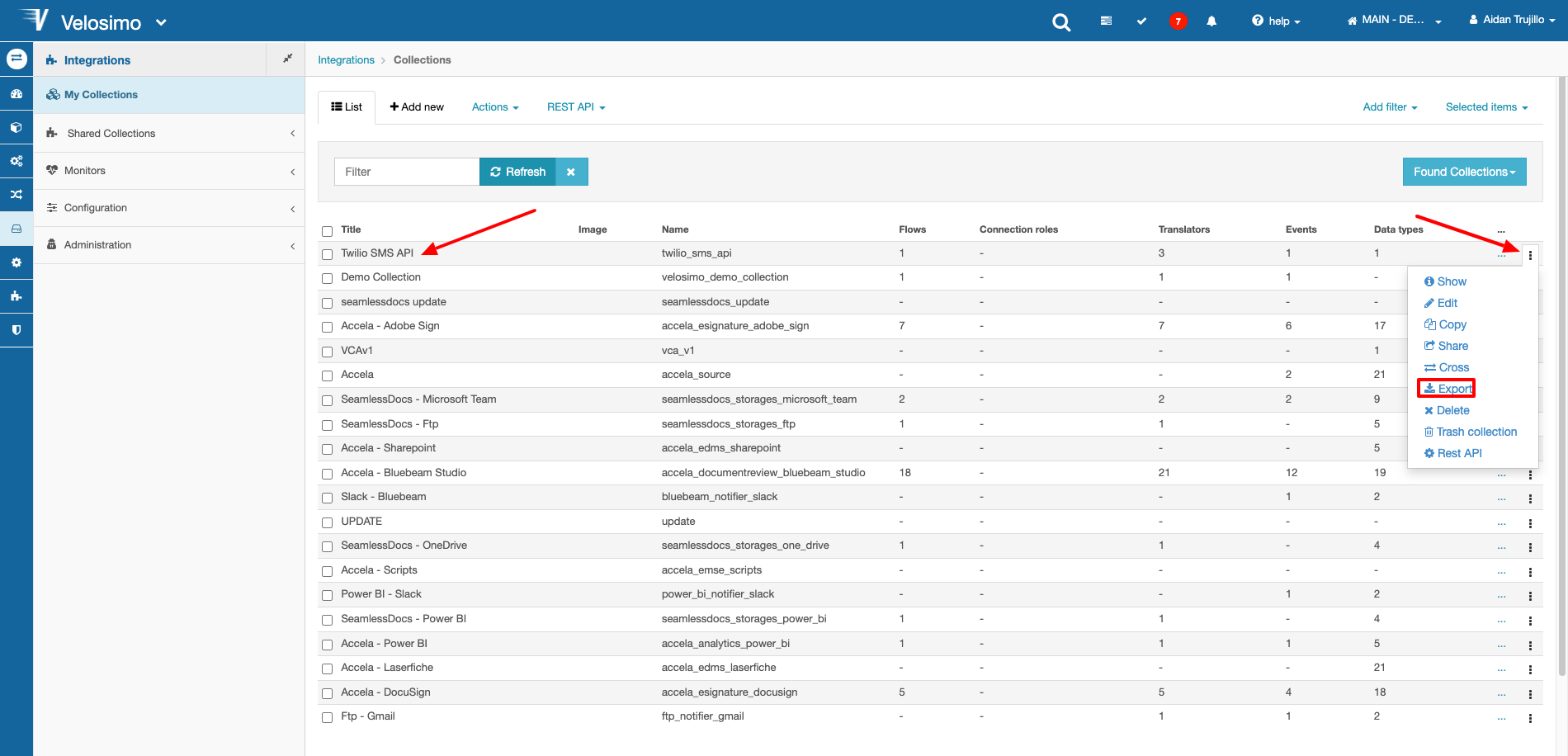Click into the Filter text field
This screenshot has height=756, width=1568.
(407, 172)
